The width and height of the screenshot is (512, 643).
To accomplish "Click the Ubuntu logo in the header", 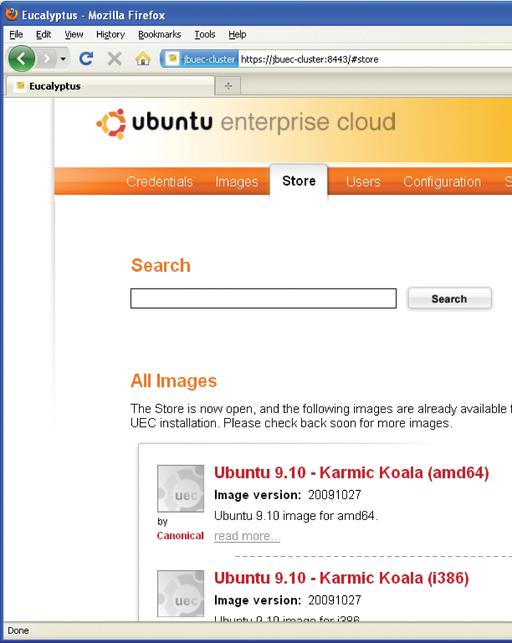I will click(111, 123).
